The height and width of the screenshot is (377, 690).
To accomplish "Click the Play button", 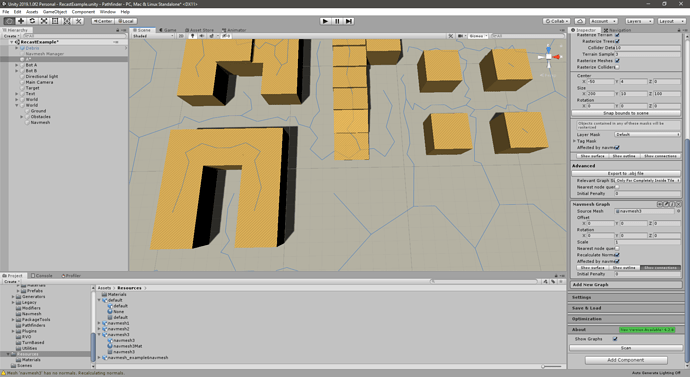I will click(x=325, y=21).
